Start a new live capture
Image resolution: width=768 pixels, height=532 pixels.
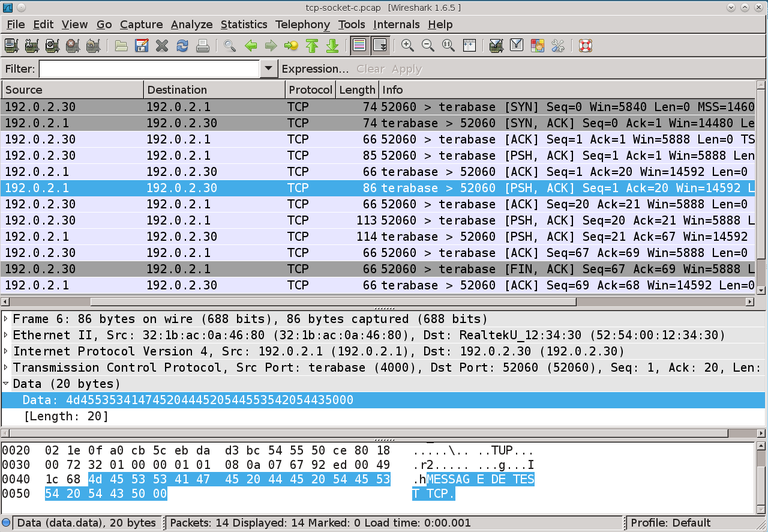(x=52, y=46)
